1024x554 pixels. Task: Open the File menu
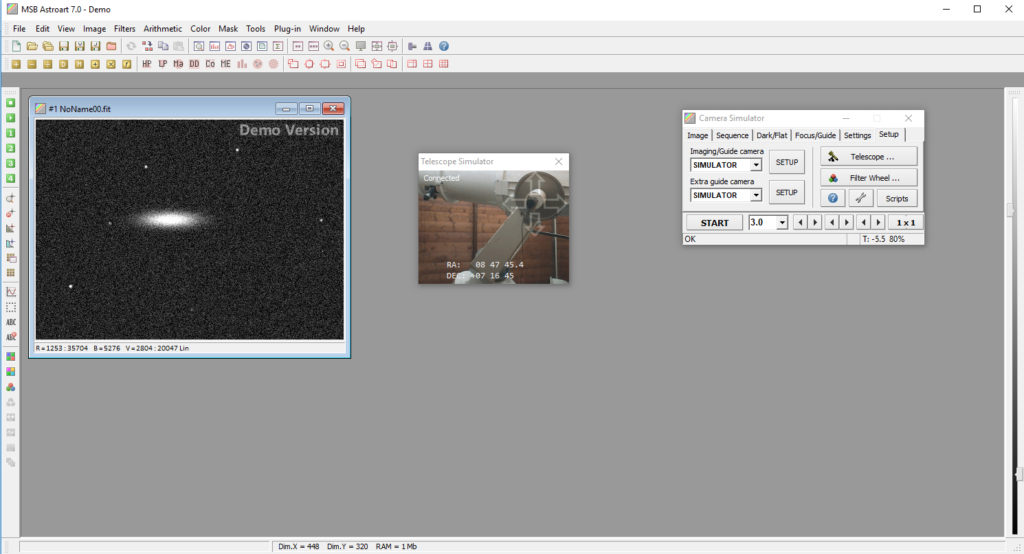click(19, 29)
